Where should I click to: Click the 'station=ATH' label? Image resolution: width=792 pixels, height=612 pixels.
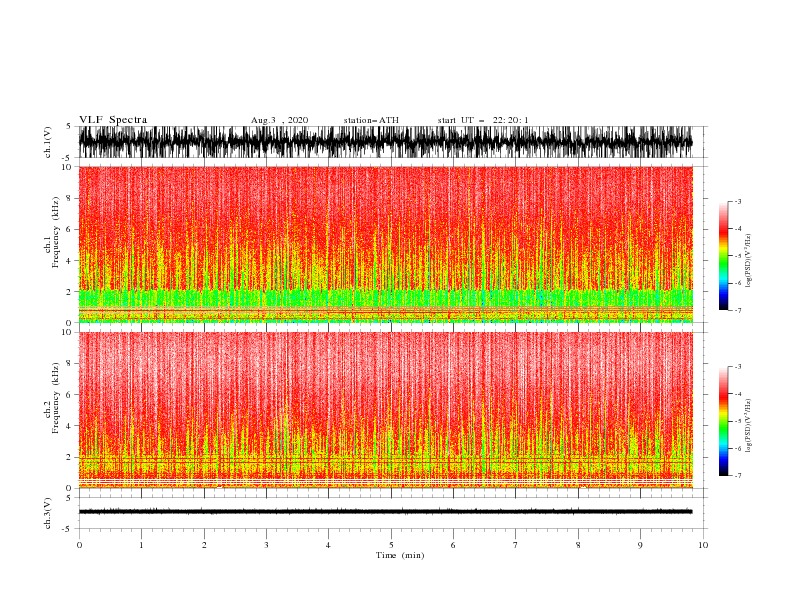[x=371, y=120]
